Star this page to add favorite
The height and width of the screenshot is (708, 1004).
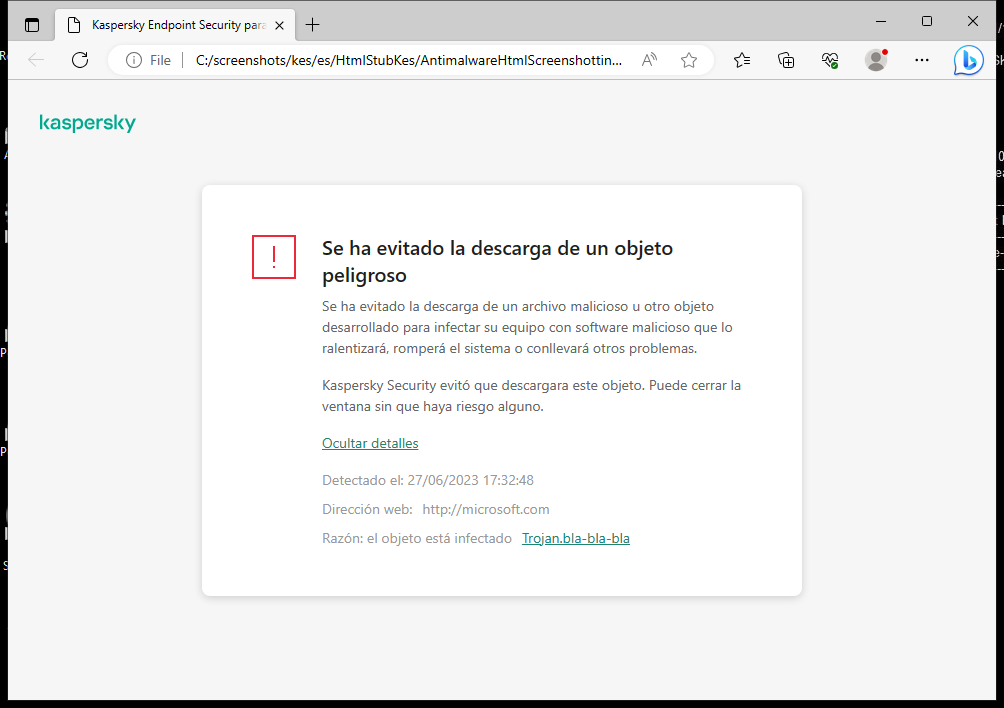[688, 60]
